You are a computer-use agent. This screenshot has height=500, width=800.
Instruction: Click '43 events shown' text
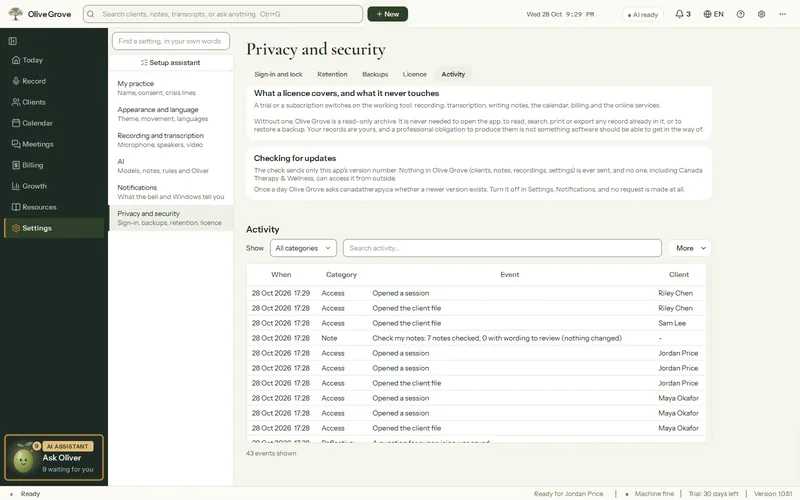pos(271,453)
